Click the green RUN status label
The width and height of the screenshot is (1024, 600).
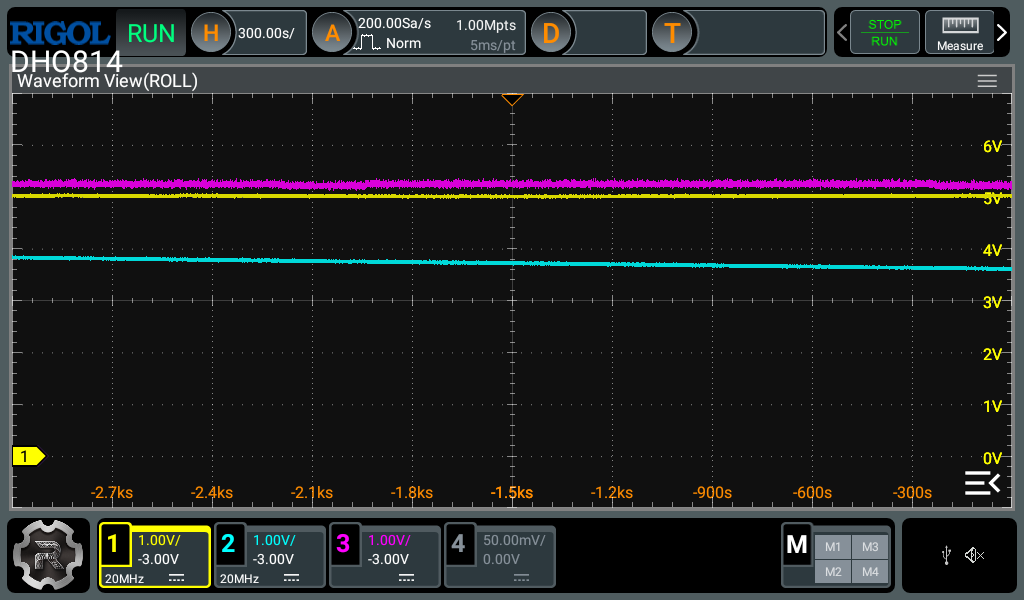coord(151,33)
